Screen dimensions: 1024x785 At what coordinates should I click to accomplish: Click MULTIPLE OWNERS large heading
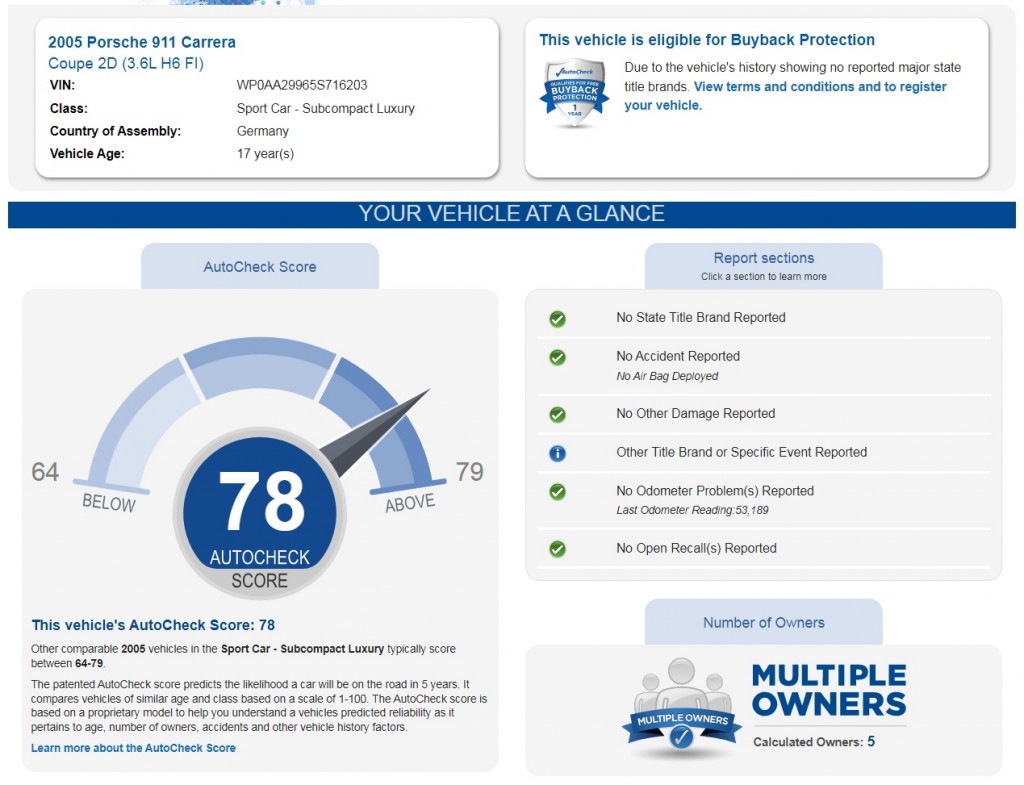point(829,690)
